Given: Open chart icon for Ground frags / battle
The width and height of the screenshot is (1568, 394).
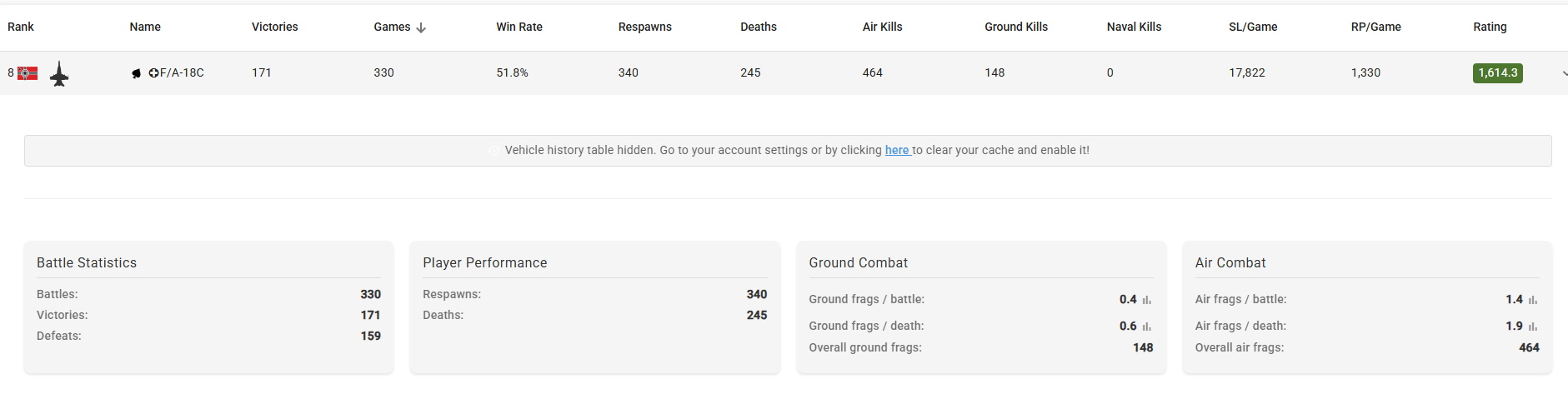Looking at the screenshot, I should pyautogui.click(x=1147, y=300).
